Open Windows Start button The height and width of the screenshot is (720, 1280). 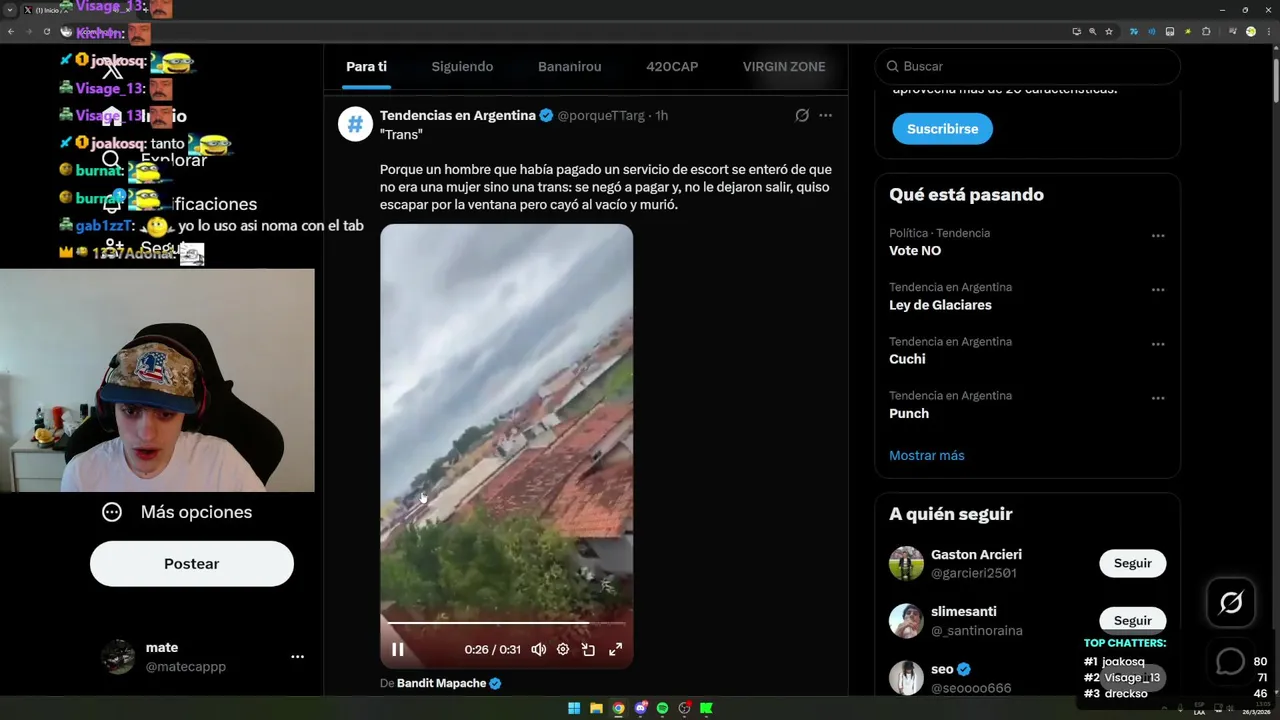[x=574, y=708]
